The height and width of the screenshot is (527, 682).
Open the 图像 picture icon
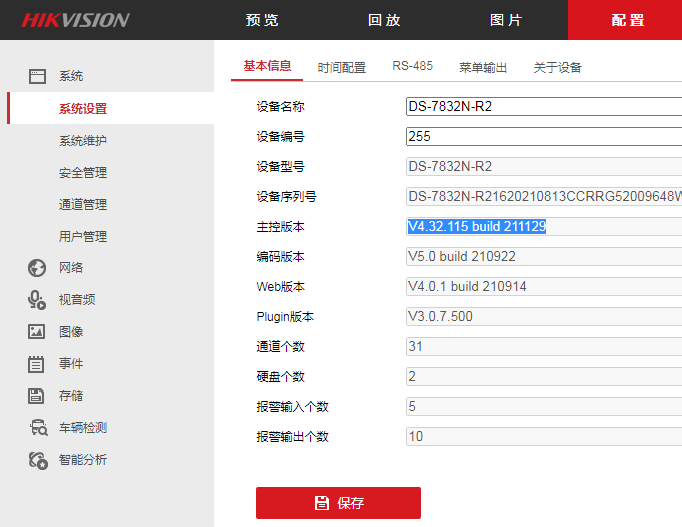(37, 332)
